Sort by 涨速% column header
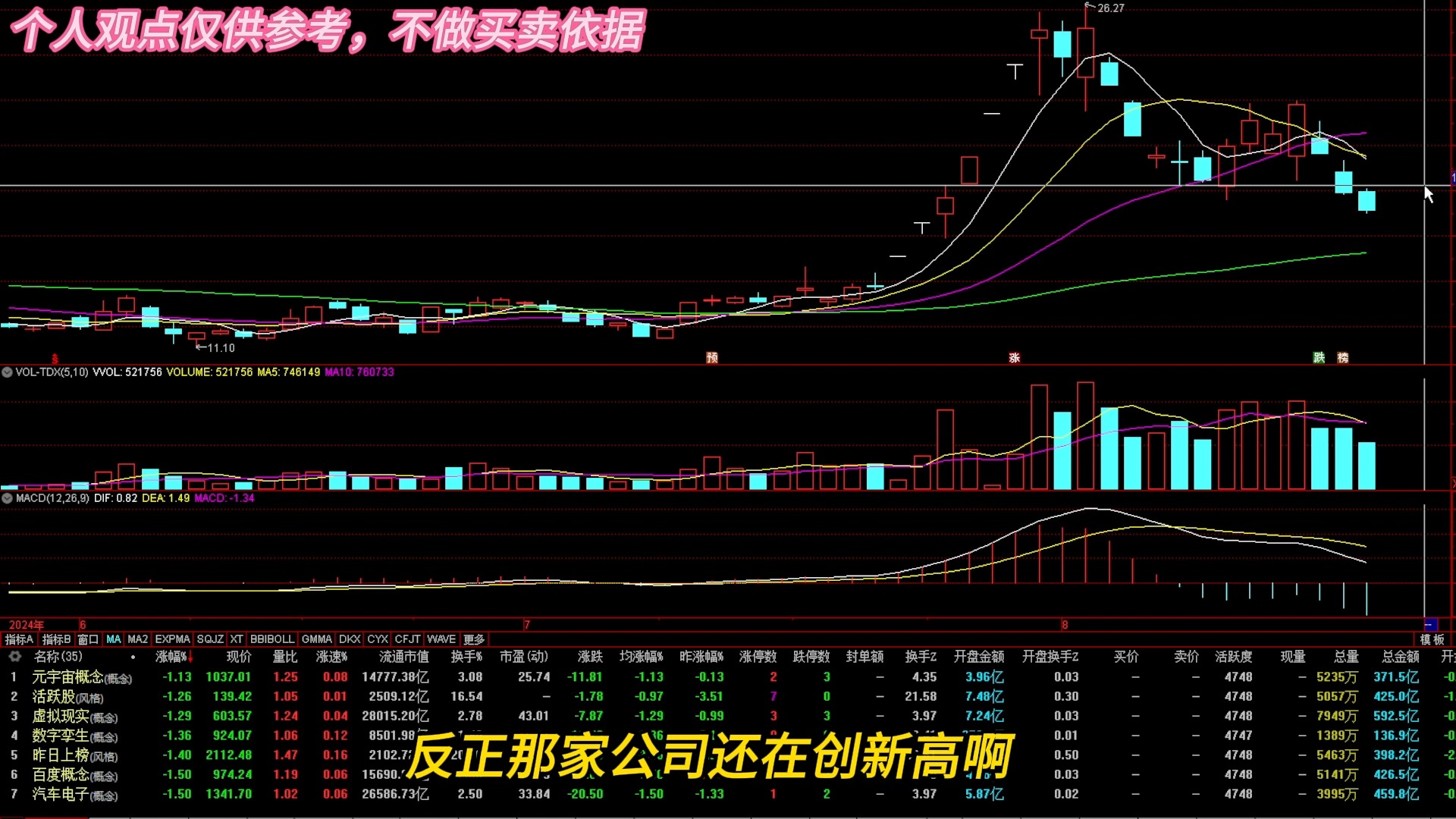The image size is (1456, 819). click(331, 657)
